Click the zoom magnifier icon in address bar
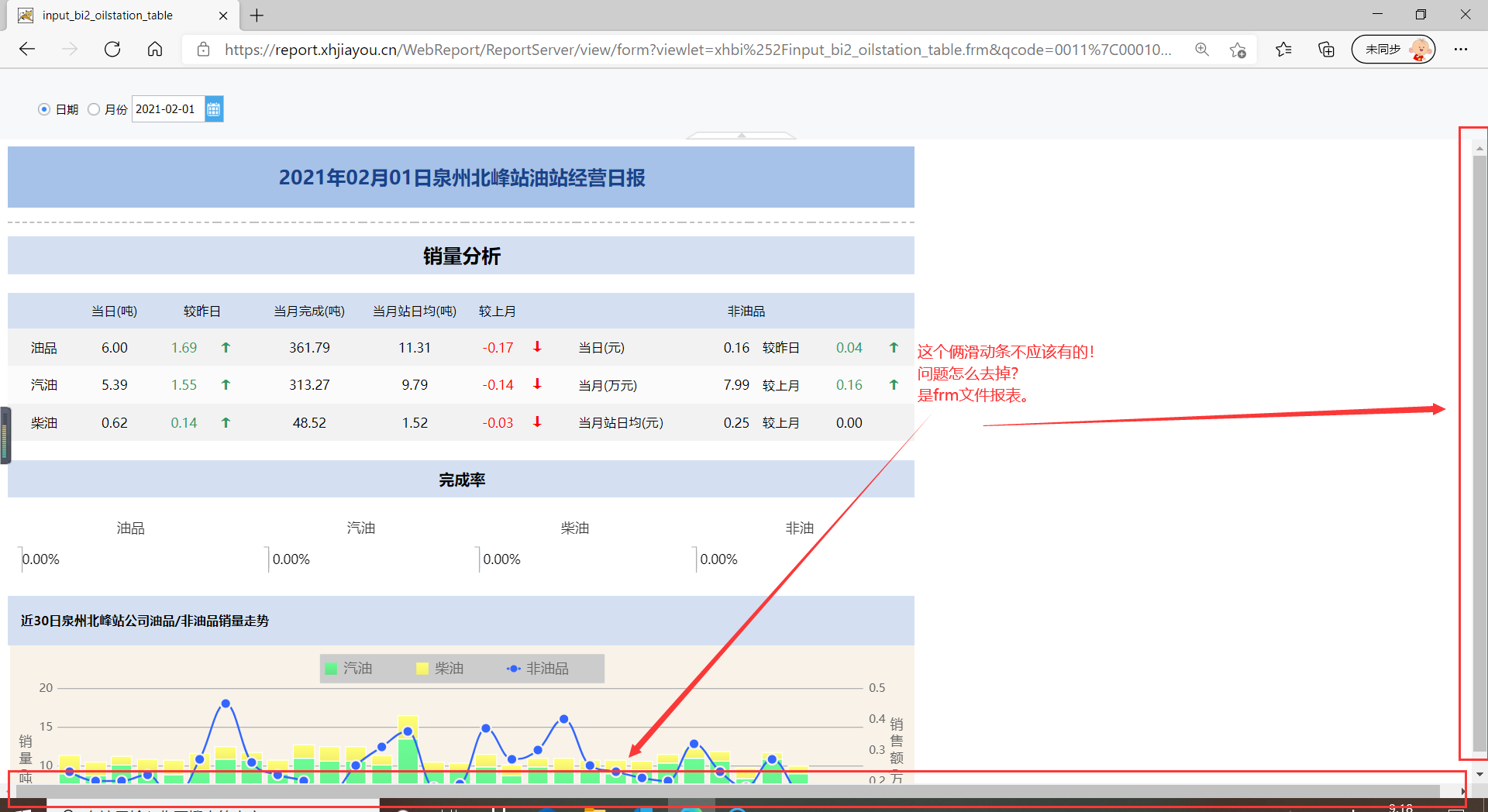 point(1202,50)
